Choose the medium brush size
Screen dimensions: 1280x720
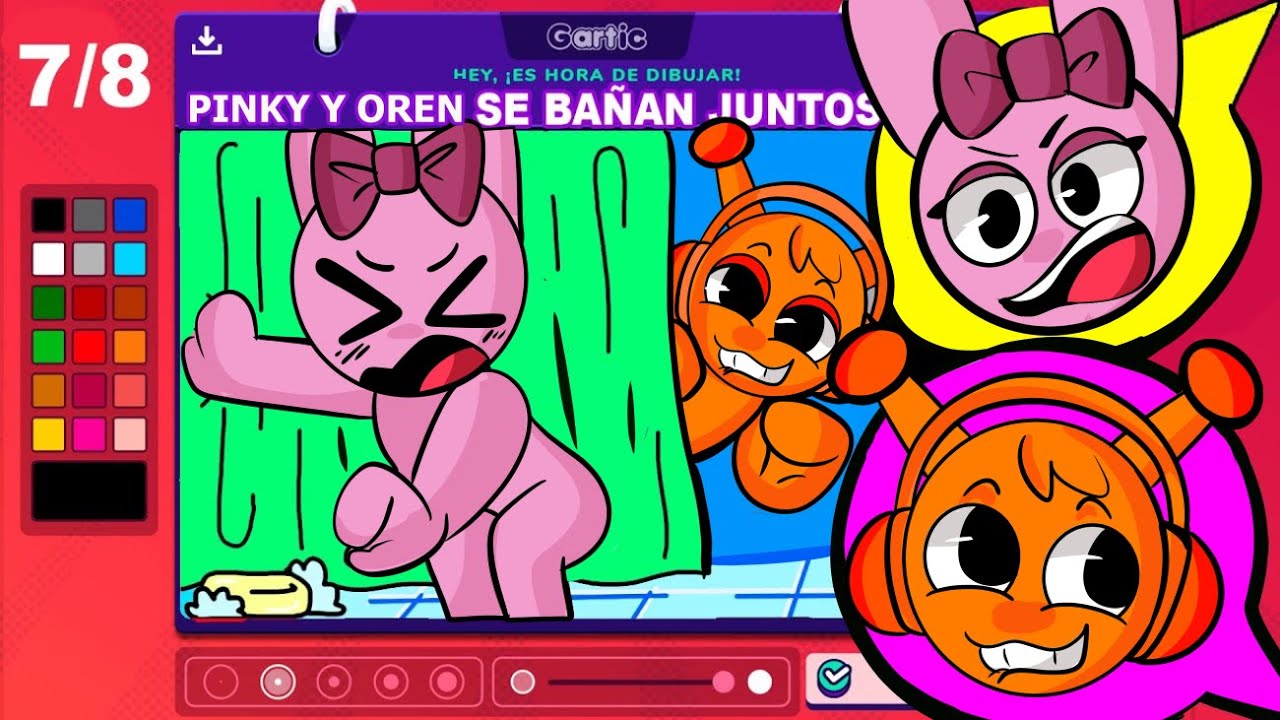tap(333, 682)
